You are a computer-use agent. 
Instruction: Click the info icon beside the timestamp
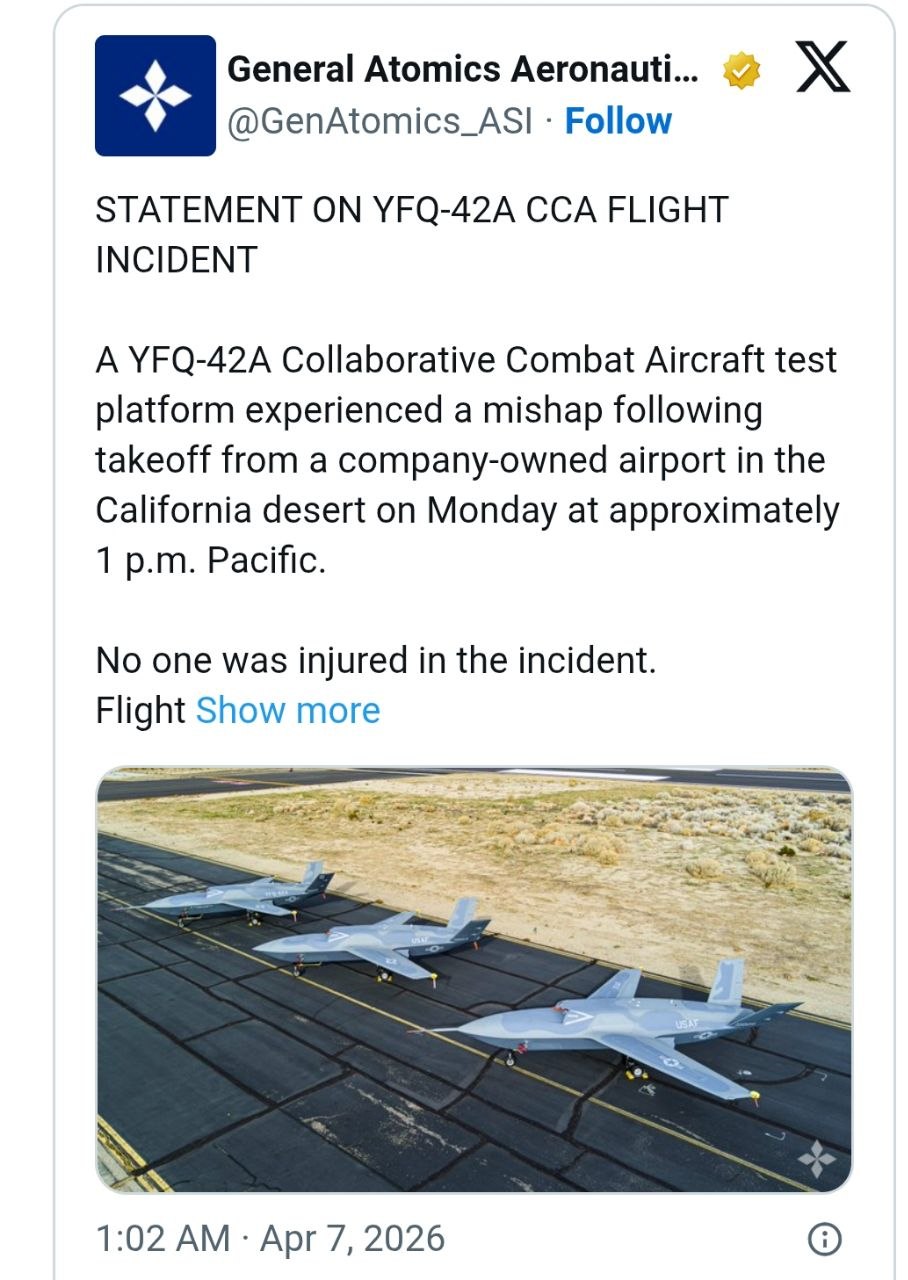(824, 1240)
